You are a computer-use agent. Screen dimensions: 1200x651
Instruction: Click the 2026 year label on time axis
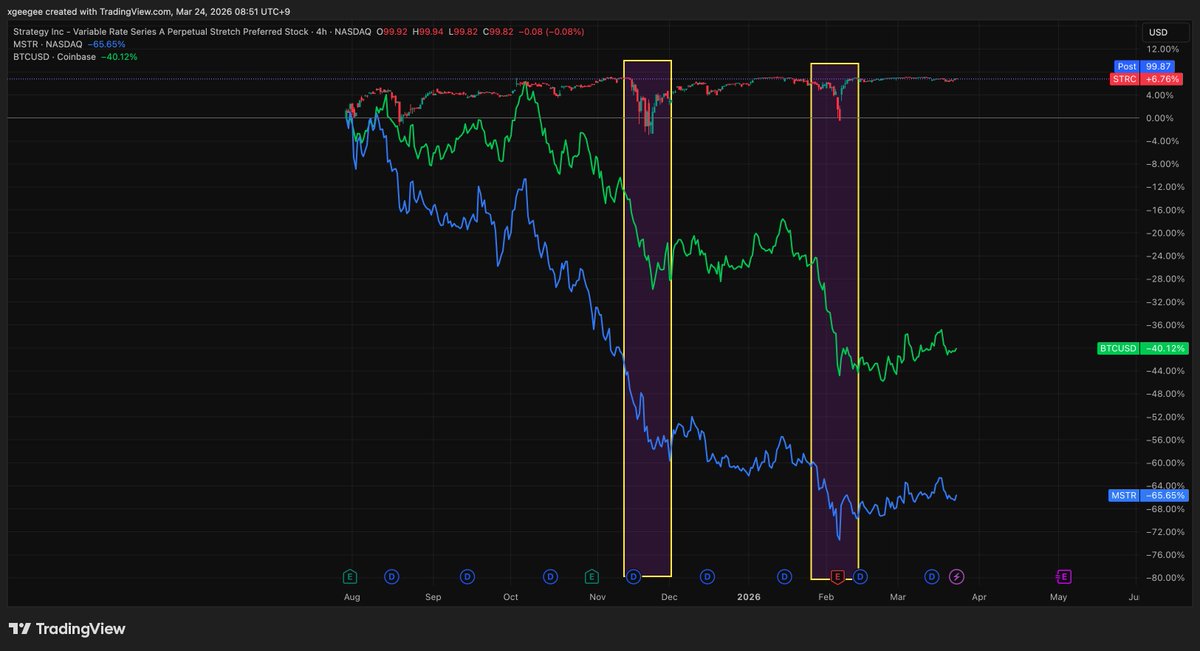click(x=748, y=597)
